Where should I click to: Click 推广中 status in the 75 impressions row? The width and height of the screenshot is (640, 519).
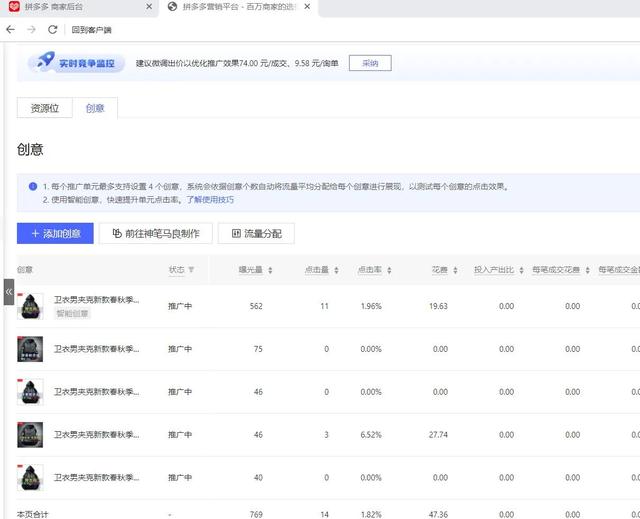coord(180,349)
